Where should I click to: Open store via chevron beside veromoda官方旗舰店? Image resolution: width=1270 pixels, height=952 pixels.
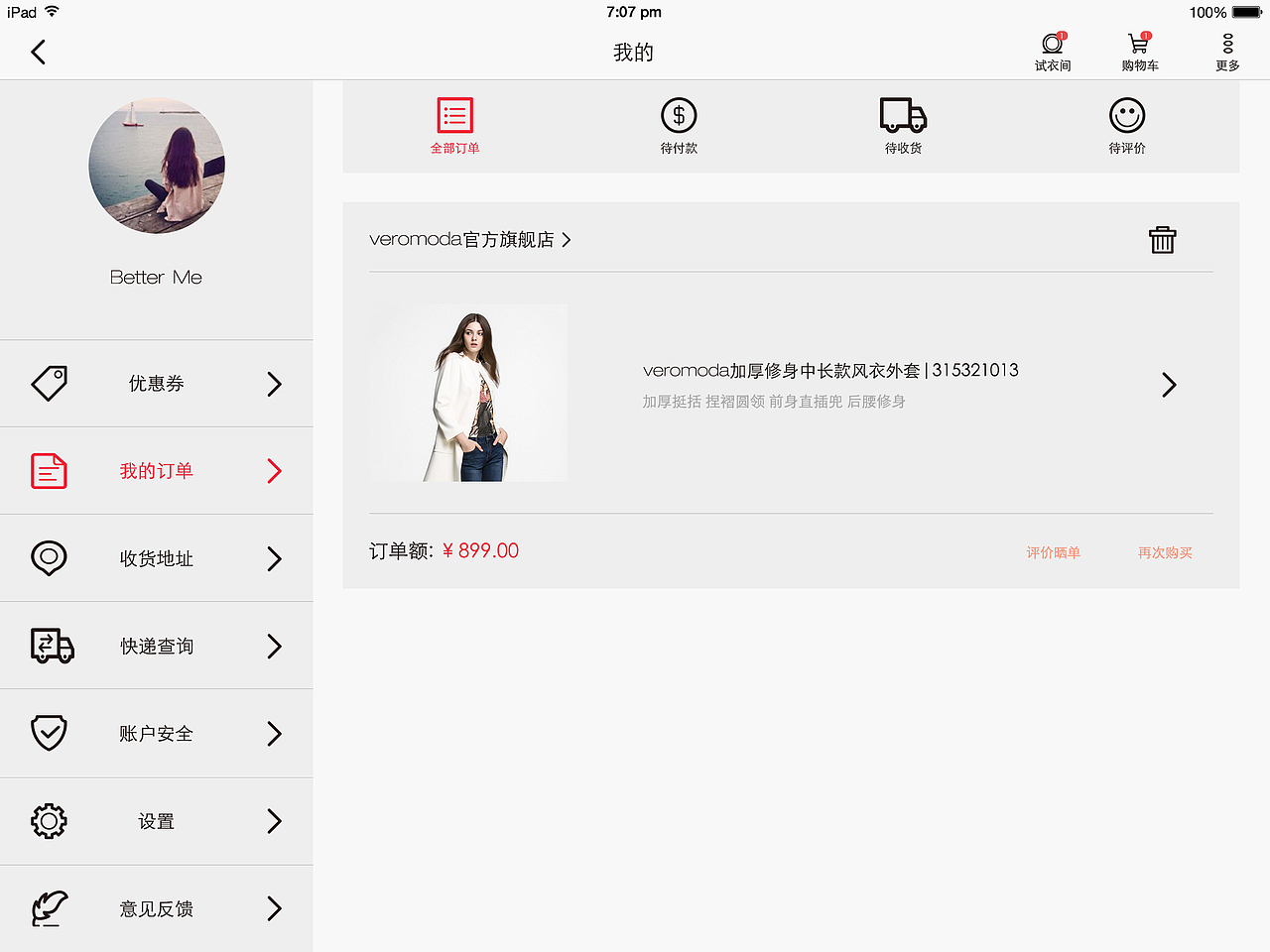567,240
